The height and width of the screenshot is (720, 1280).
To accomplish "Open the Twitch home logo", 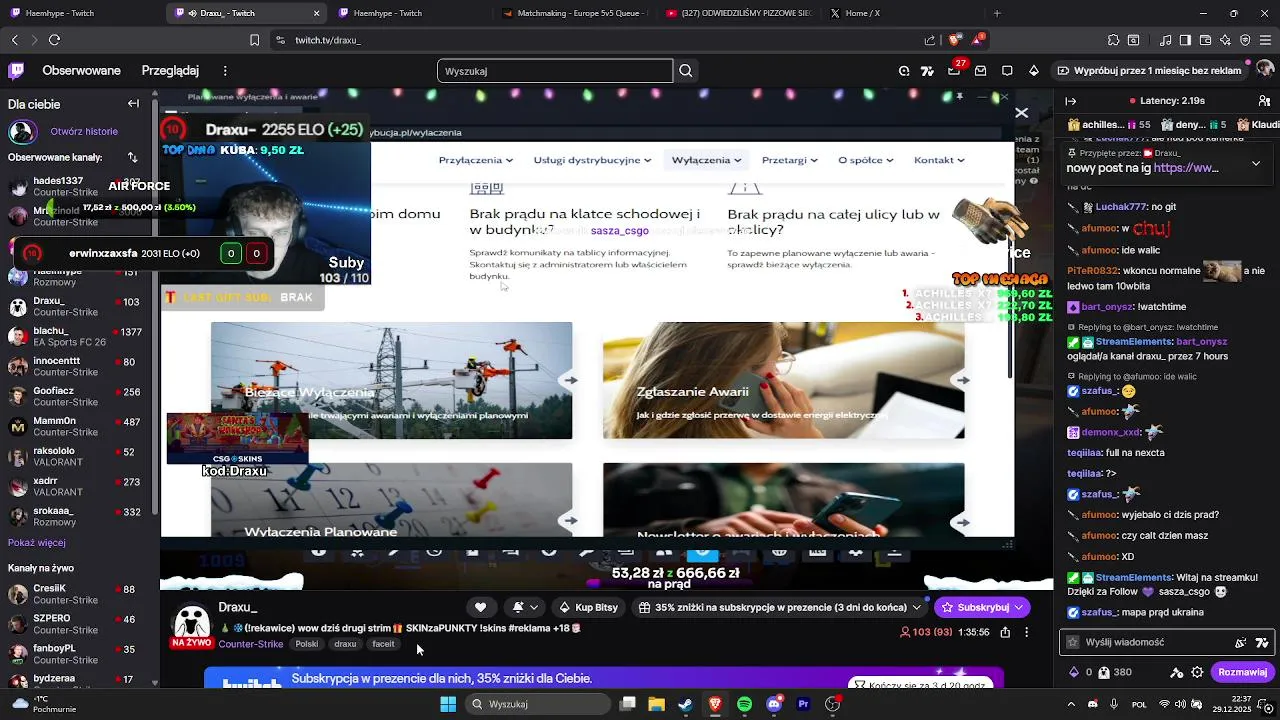I will click(16, 71).
